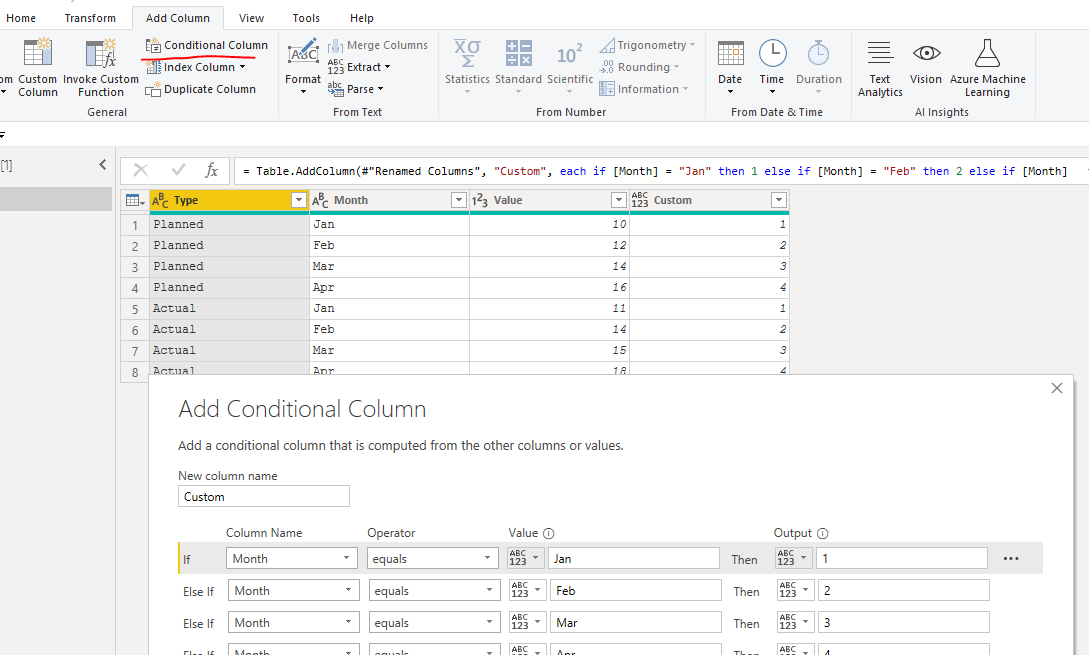The height and width of the screenshot is (655, 1089).
Task: Edit the output field containing 2
Action: click(x=904, y=590)
